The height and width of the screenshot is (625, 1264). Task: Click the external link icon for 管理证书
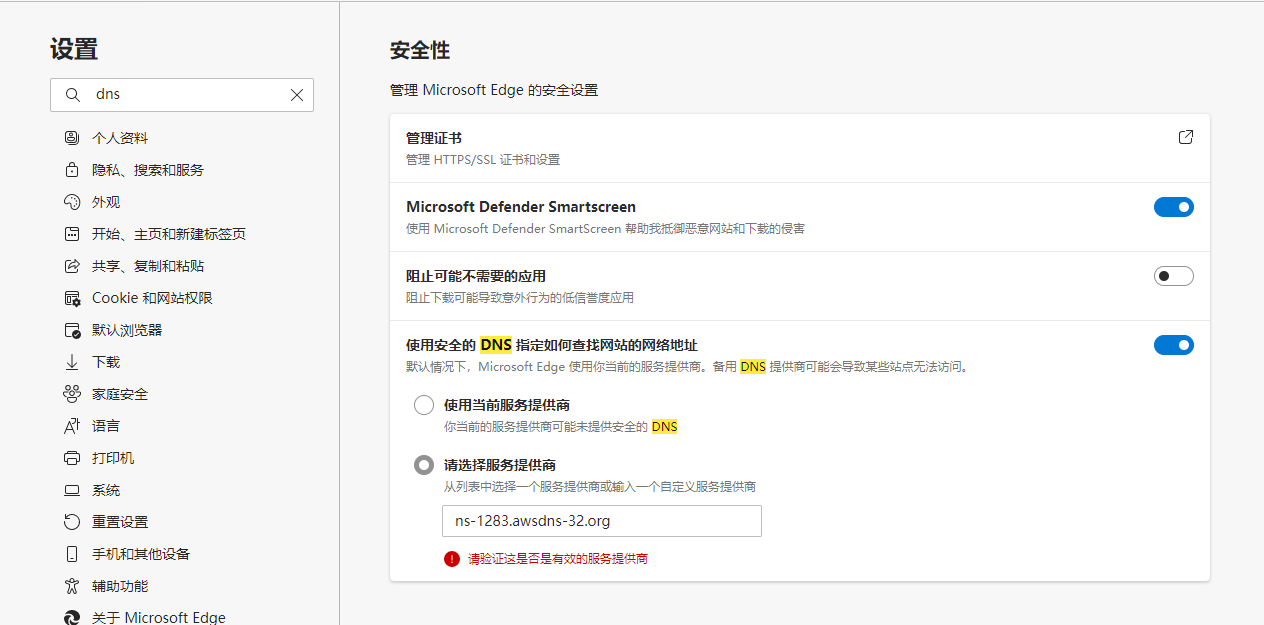click(1186, 137)
